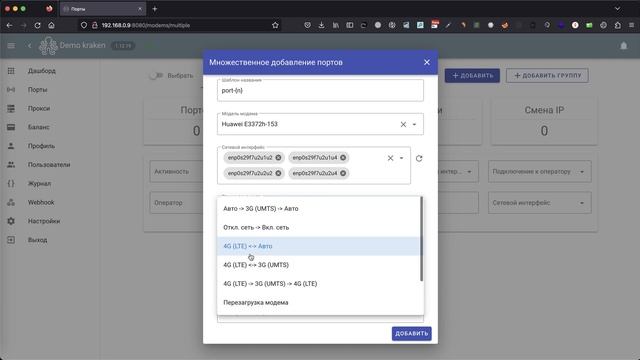Click the Demo kraken octopus logo
The width and height of the screenshot is (640, 360).
(x=48, y=46)
